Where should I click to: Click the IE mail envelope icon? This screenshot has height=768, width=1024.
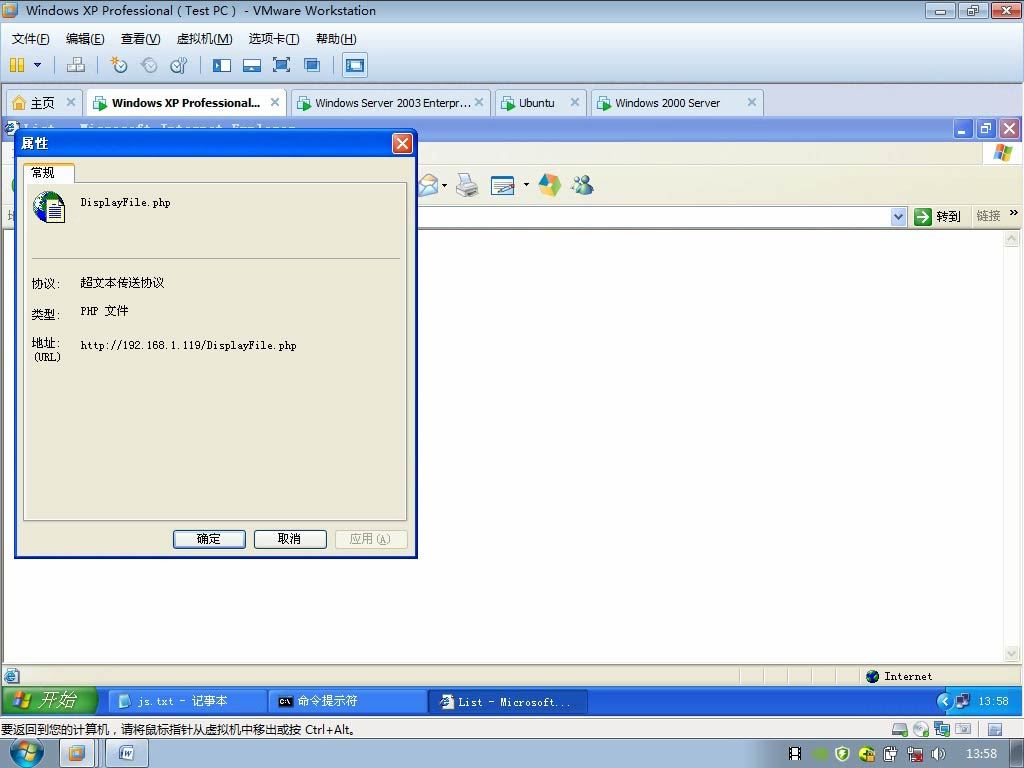coord(428,185)
